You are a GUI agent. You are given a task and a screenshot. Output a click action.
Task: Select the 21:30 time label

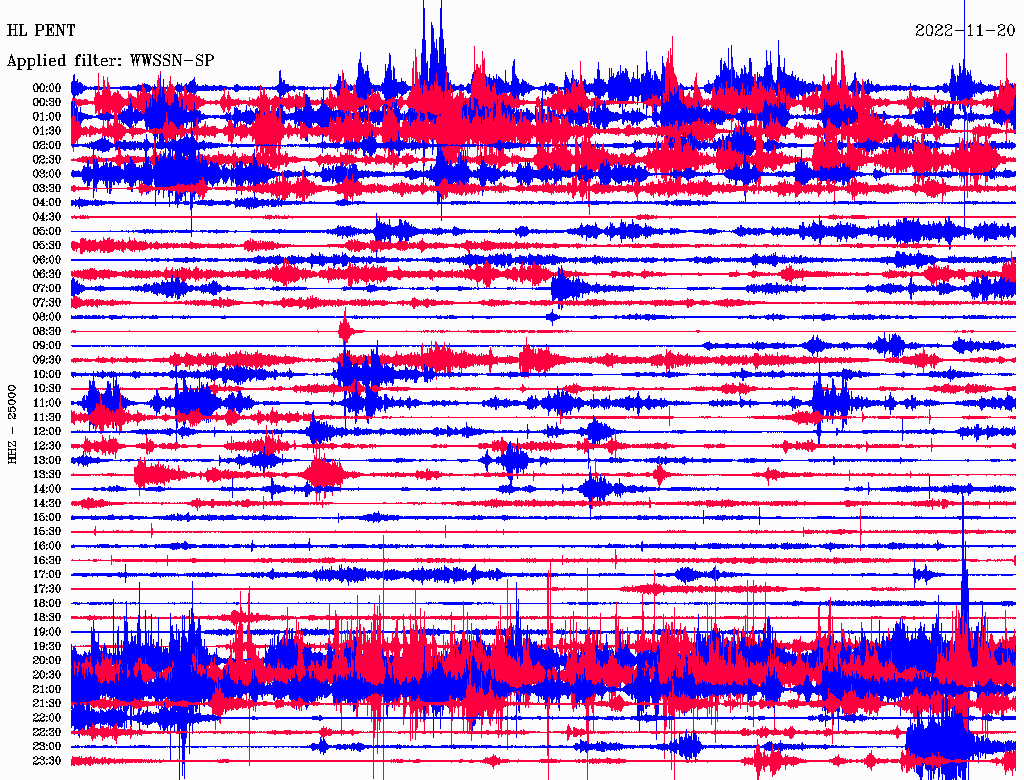[47, 704]
